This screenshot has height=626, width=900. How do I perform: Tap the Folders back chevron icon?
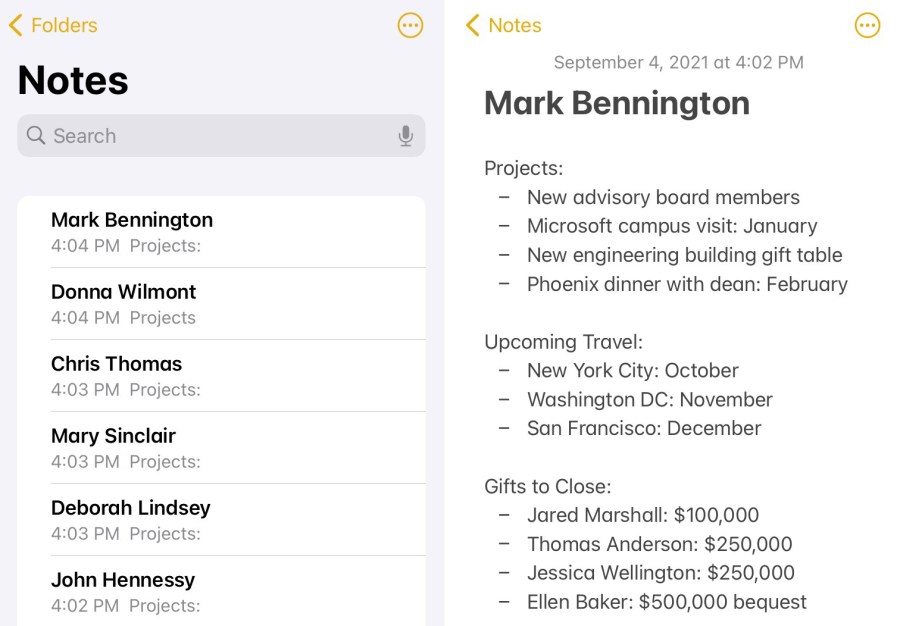(15, 26)
